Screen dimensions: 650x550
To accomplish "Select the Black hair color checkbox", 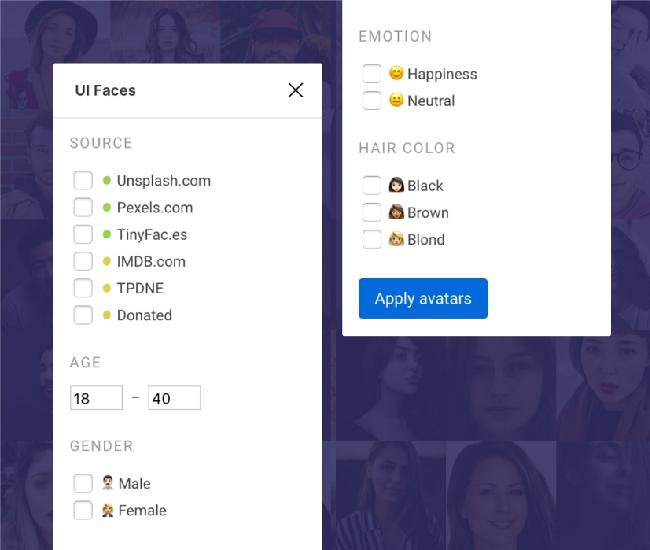I will 372,186.
